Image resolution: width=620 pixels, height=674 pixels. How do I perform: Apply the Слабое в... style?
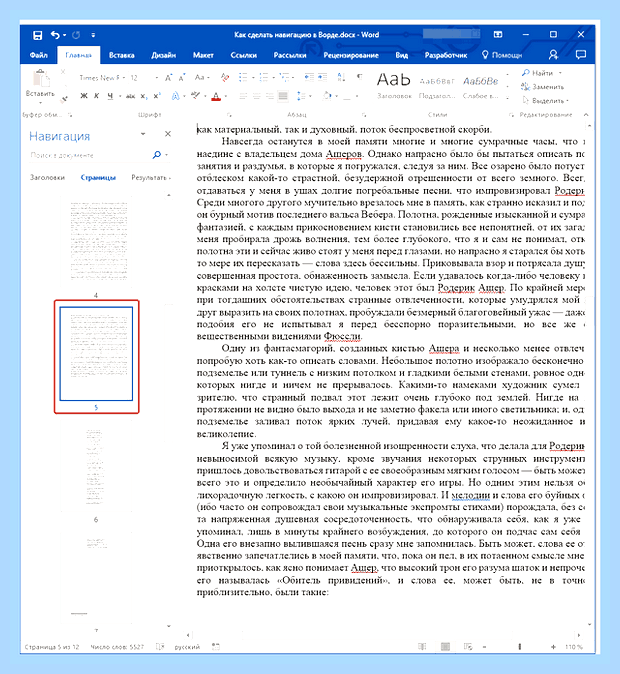481,86
